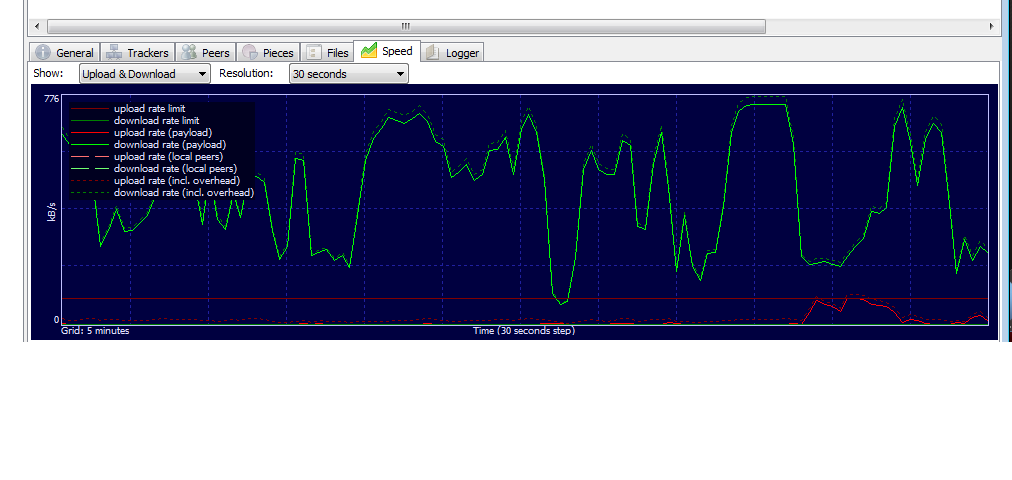Click the Pieces puzzle icon
Image resolution: width=1012 pixels, height=480 pixels.
click(250, 52)
